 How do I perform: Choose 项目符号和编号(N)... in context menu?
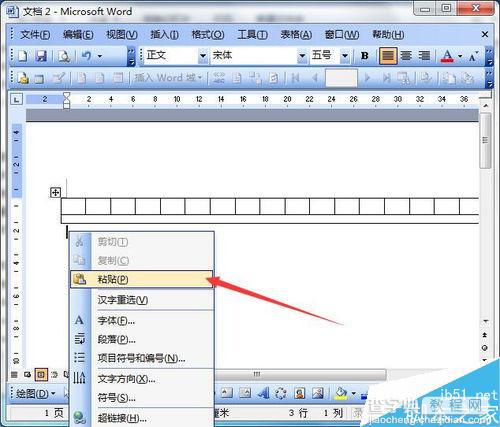142,358
